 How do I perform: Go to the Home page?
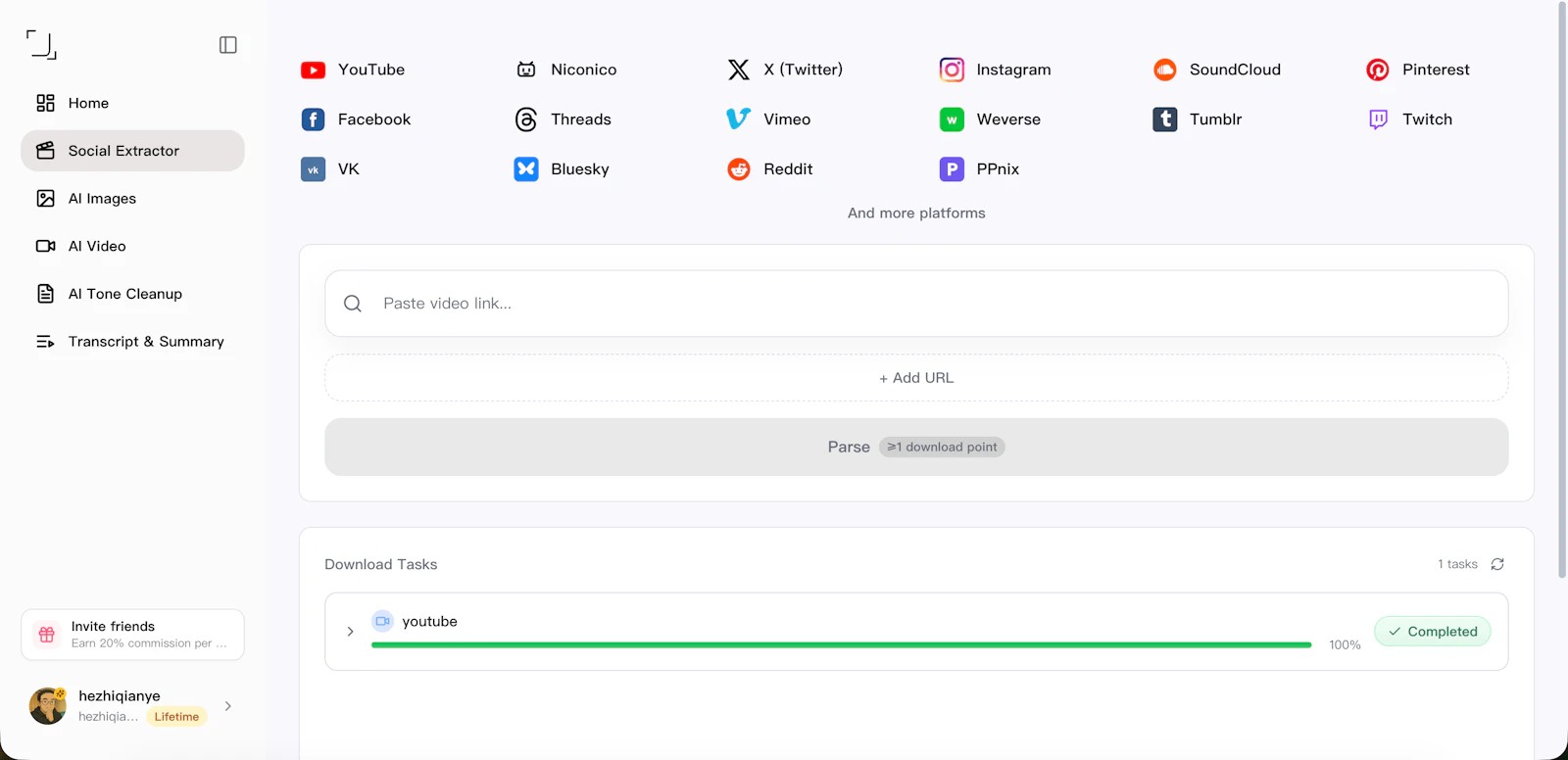tap(132, 103)
